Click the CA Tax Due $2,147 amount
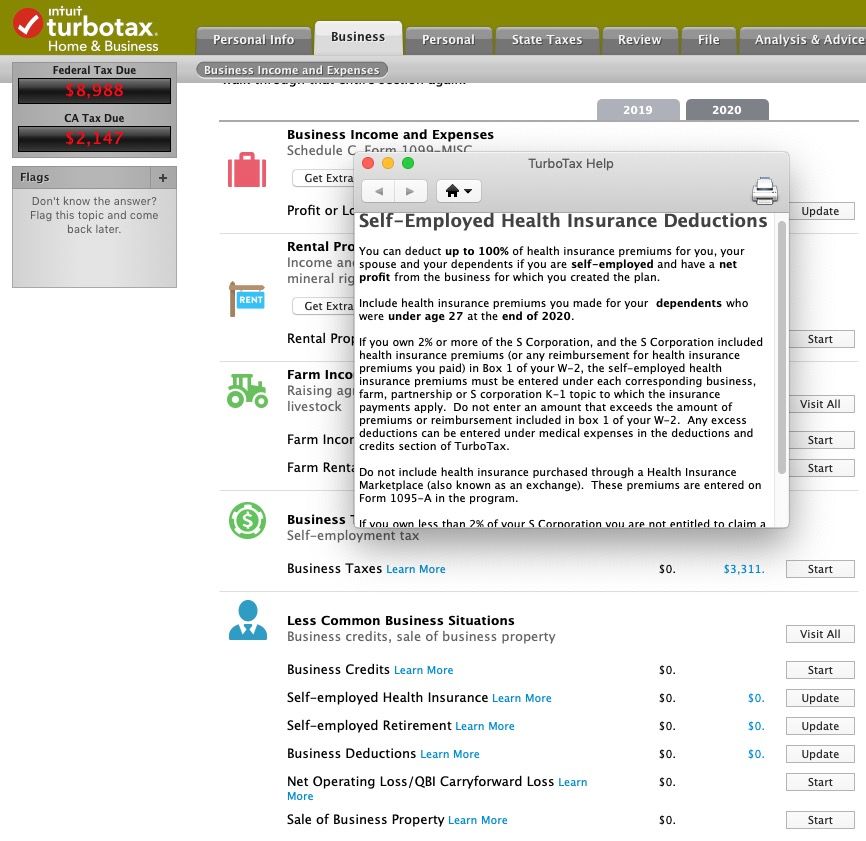866x841 pixels. (94, 138)
